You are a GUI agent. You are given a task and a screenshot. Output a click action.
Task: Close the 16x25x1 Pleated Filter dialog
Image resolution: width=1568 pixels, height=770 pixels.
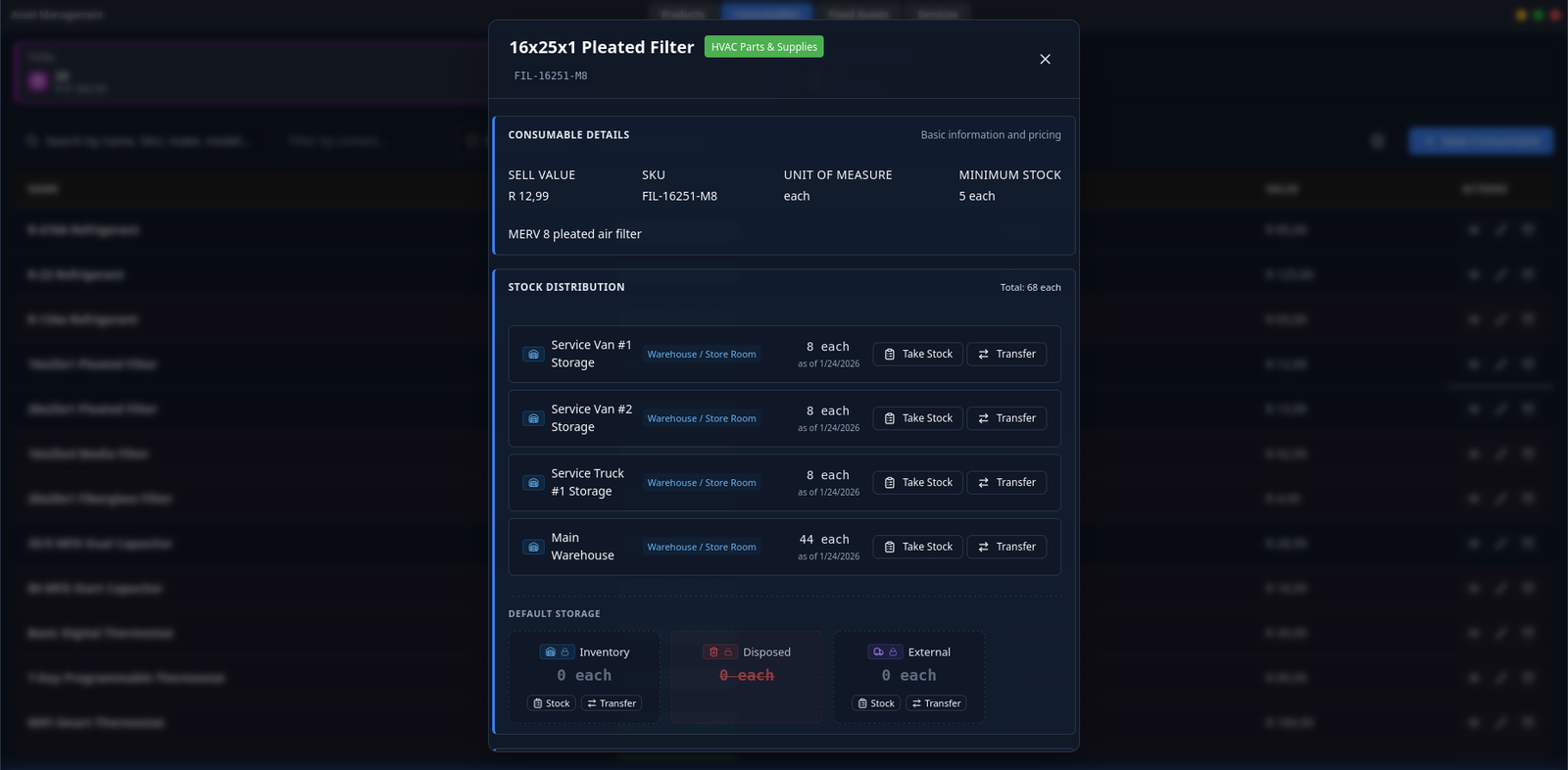coord(1045,60)
